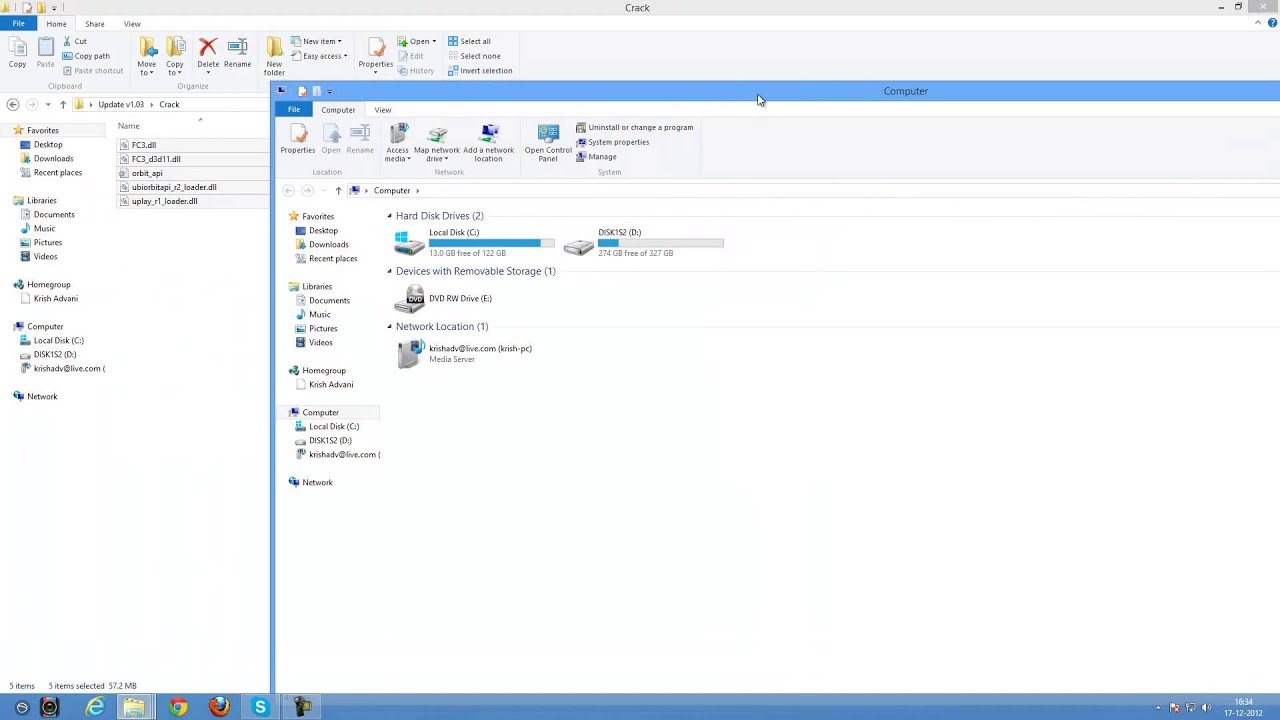Select krishadv@live.com media server icon
The width and height of the screenshot is (1280, 720).
409,354
